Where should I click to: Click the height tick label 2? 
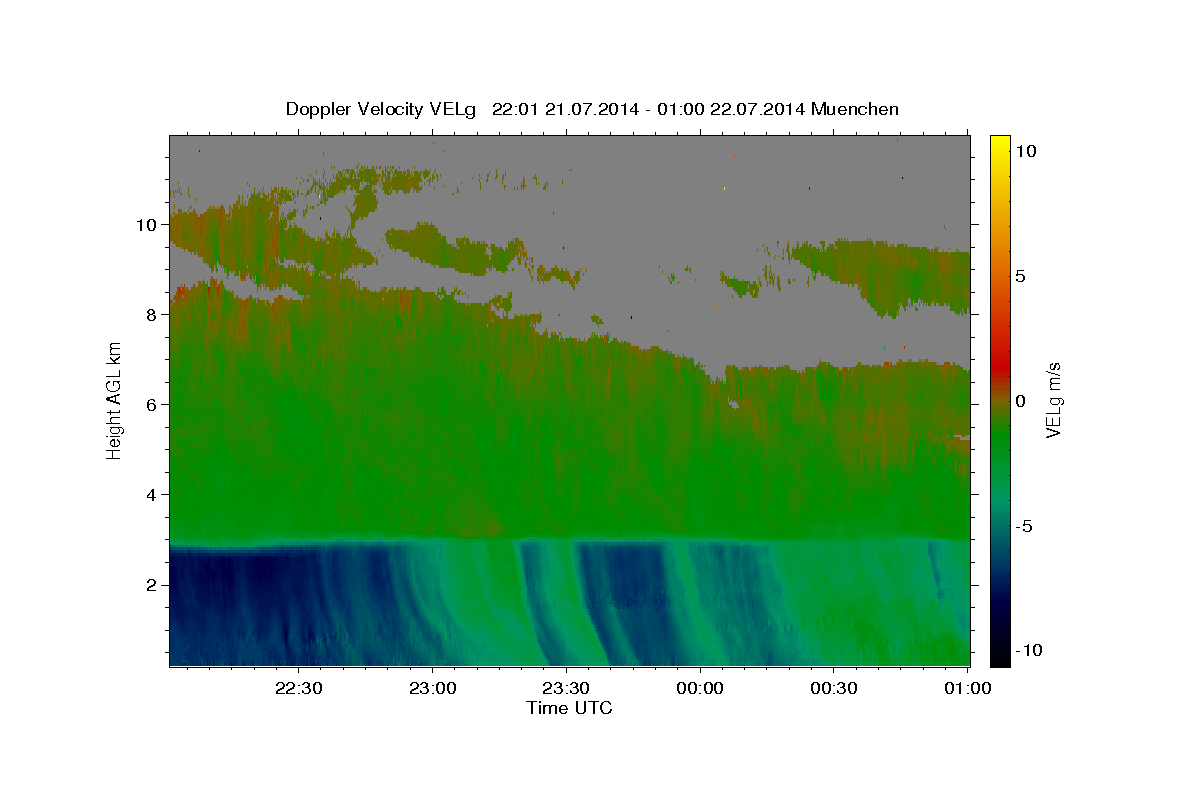152,585
